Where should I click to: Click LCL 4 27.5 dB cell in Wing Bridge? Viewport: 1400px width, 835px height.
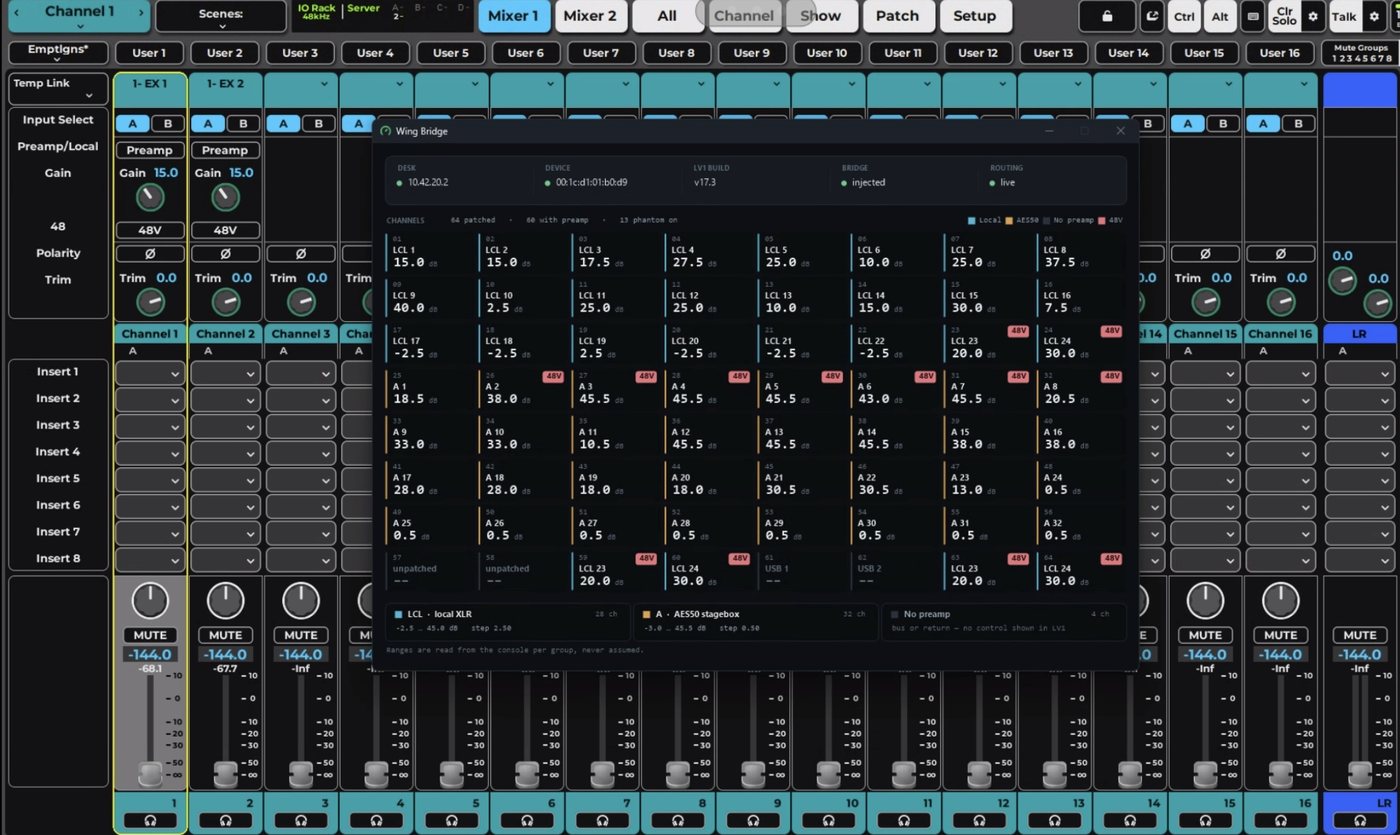708,254
